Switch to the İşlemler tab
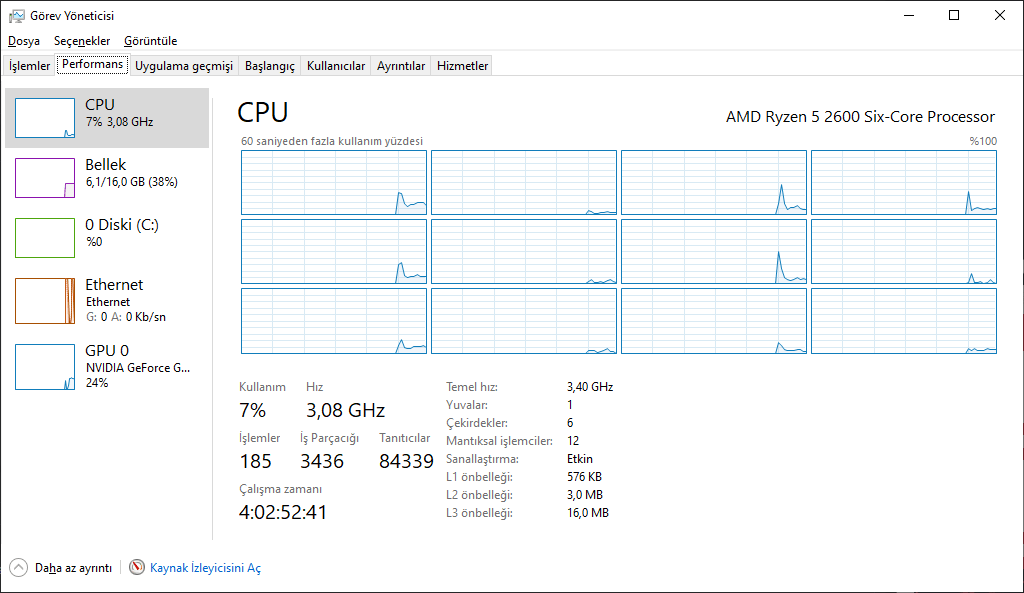The height and width of the screenshot is (593, 1024). click(29, 66)
